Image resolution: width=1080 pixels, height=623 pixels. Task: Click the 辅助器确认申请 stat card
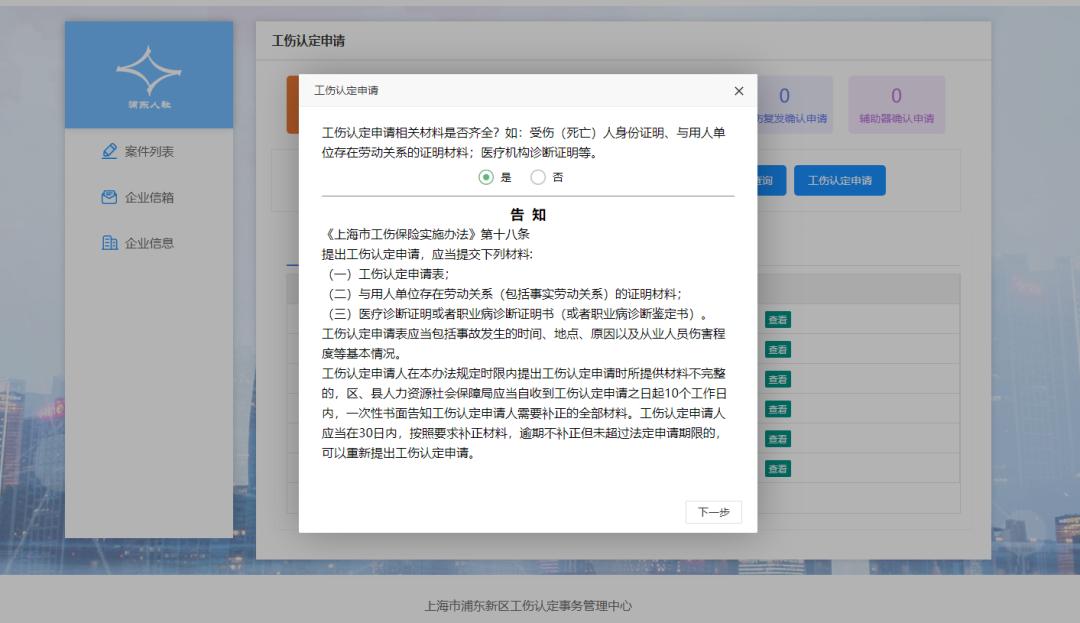(x=896, y=103)
